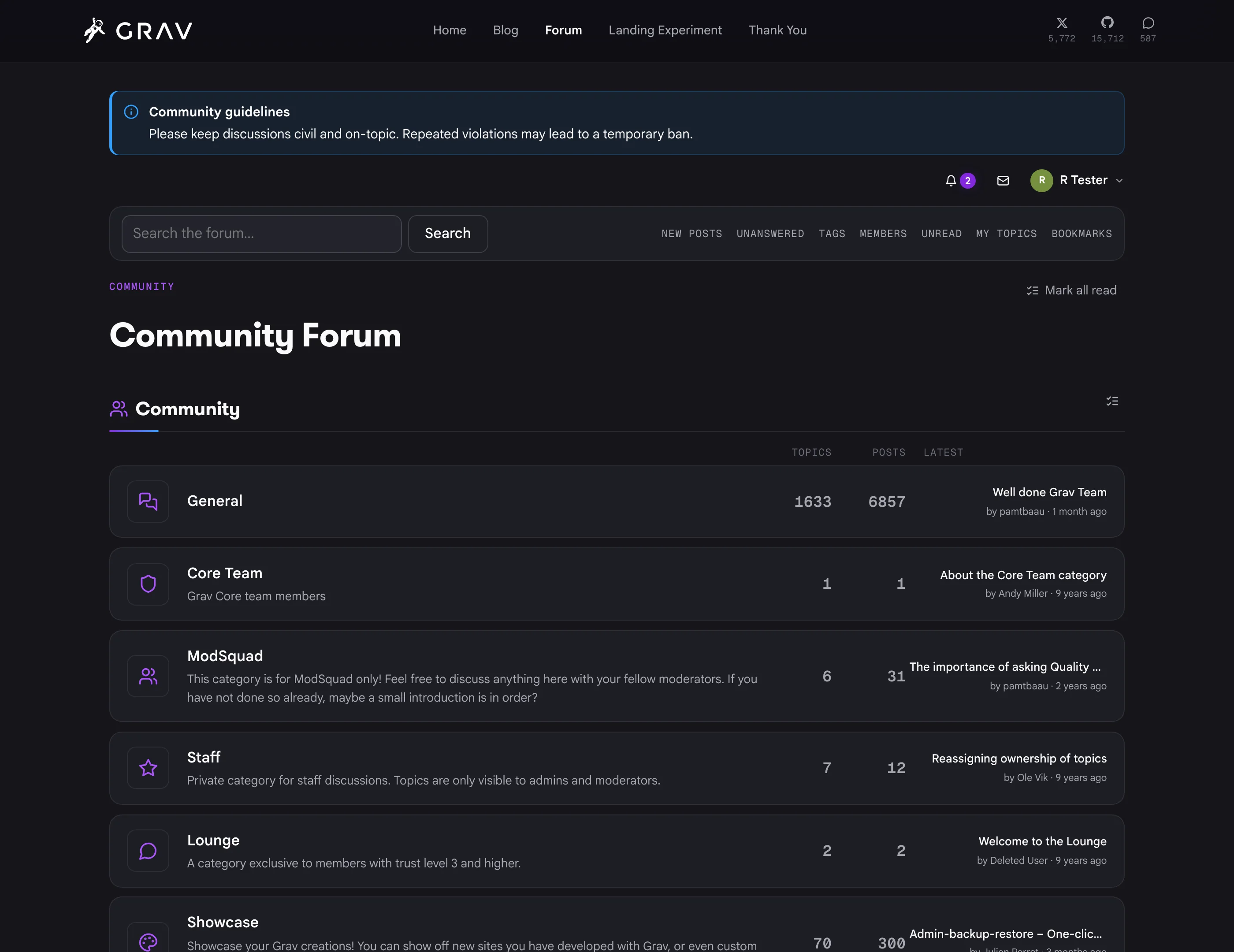Click the Core Team shield icon
The image size is (1234, 952).
pyautogui.click(x=148, y=584)
